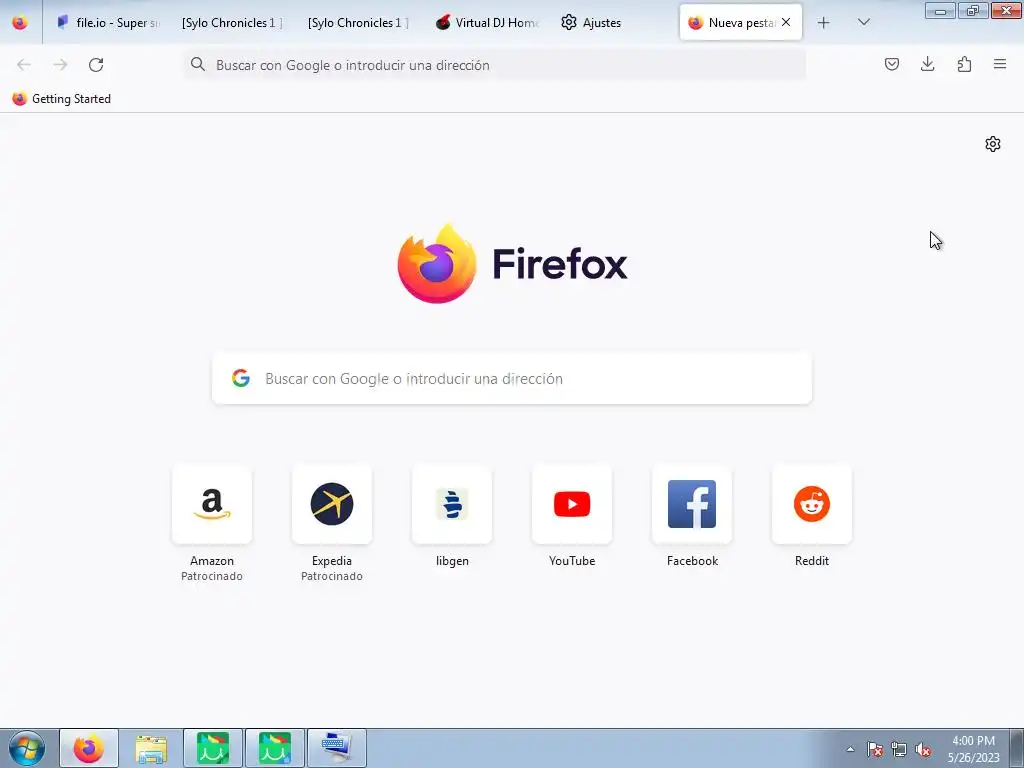Open Windows Explorer from taskbar
1024x768 pixels.
coord(151,748)
